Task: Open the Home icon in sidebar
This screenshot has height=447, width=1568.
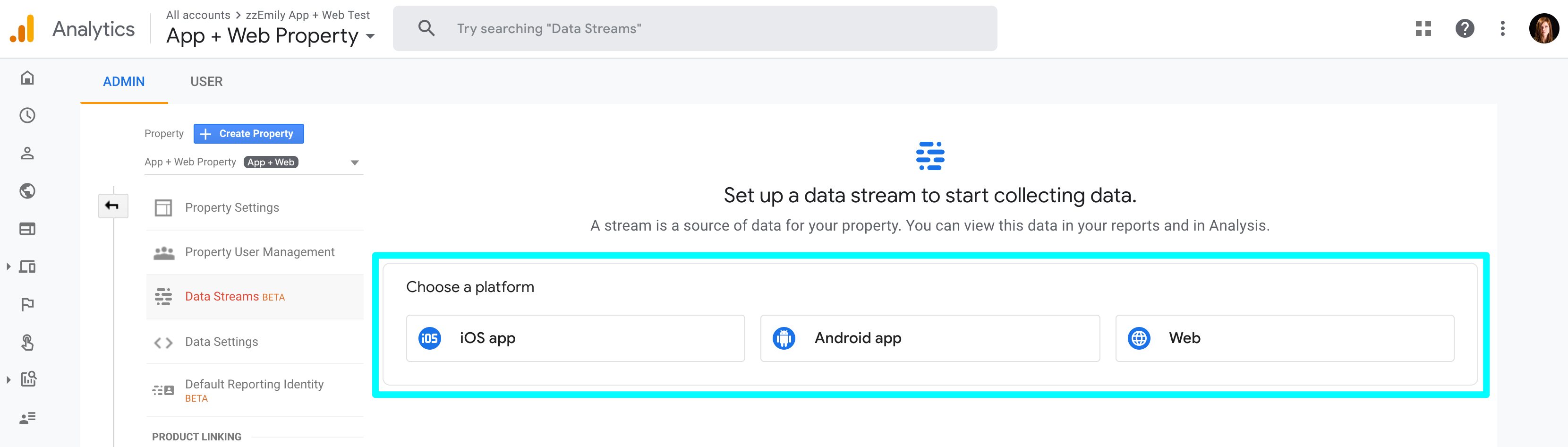Action: coord(27,78)
